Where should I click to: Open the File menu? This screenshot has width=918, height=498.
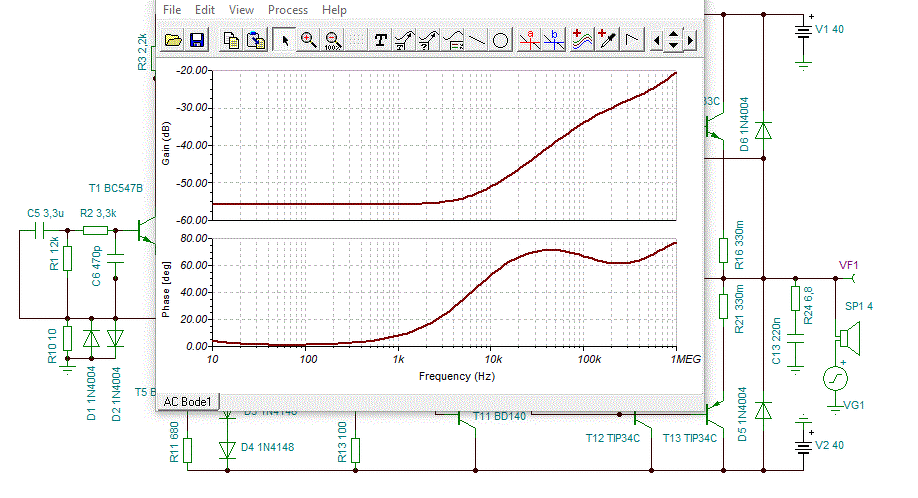click(172, 10)
